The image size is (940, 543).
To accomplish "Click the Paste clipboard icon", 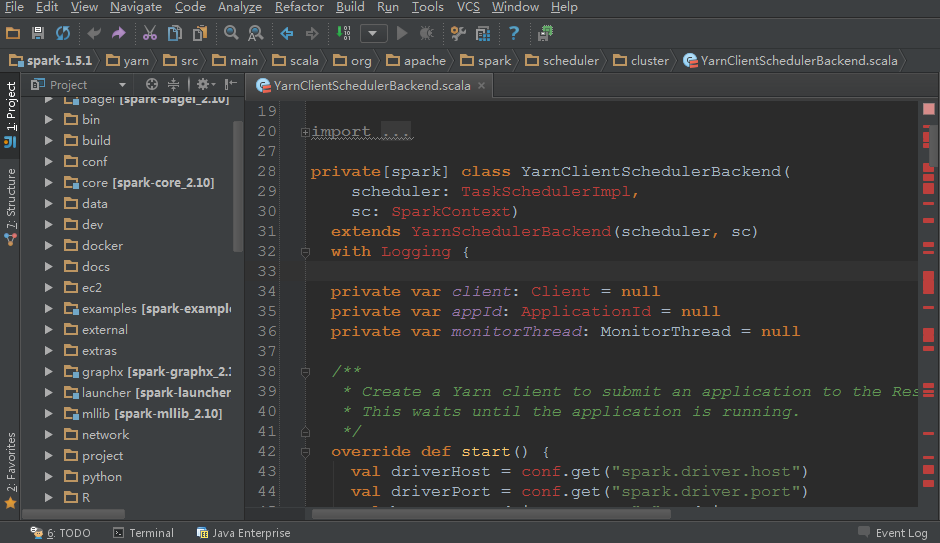I will point(200,33).
